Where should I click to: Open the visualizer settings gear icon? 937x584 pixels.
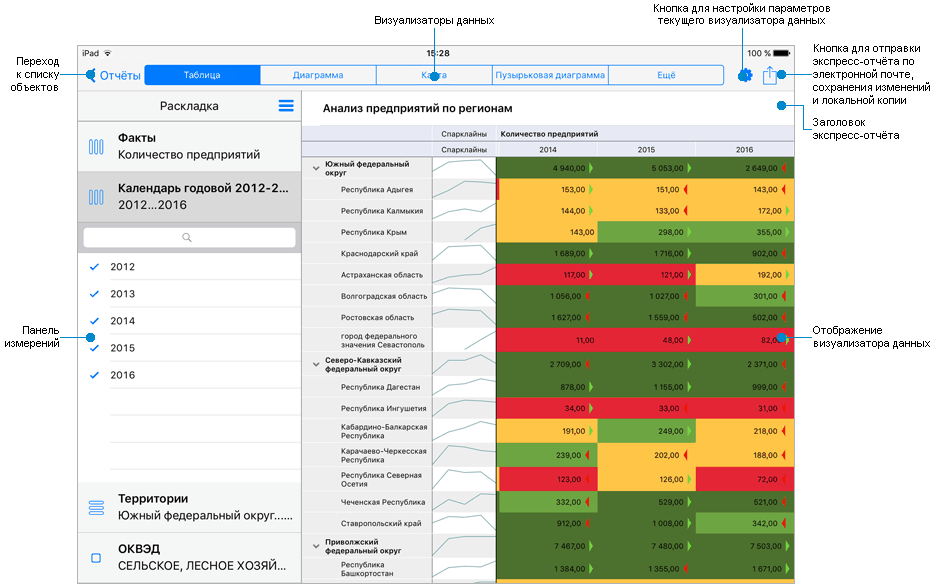coord(744,75)
